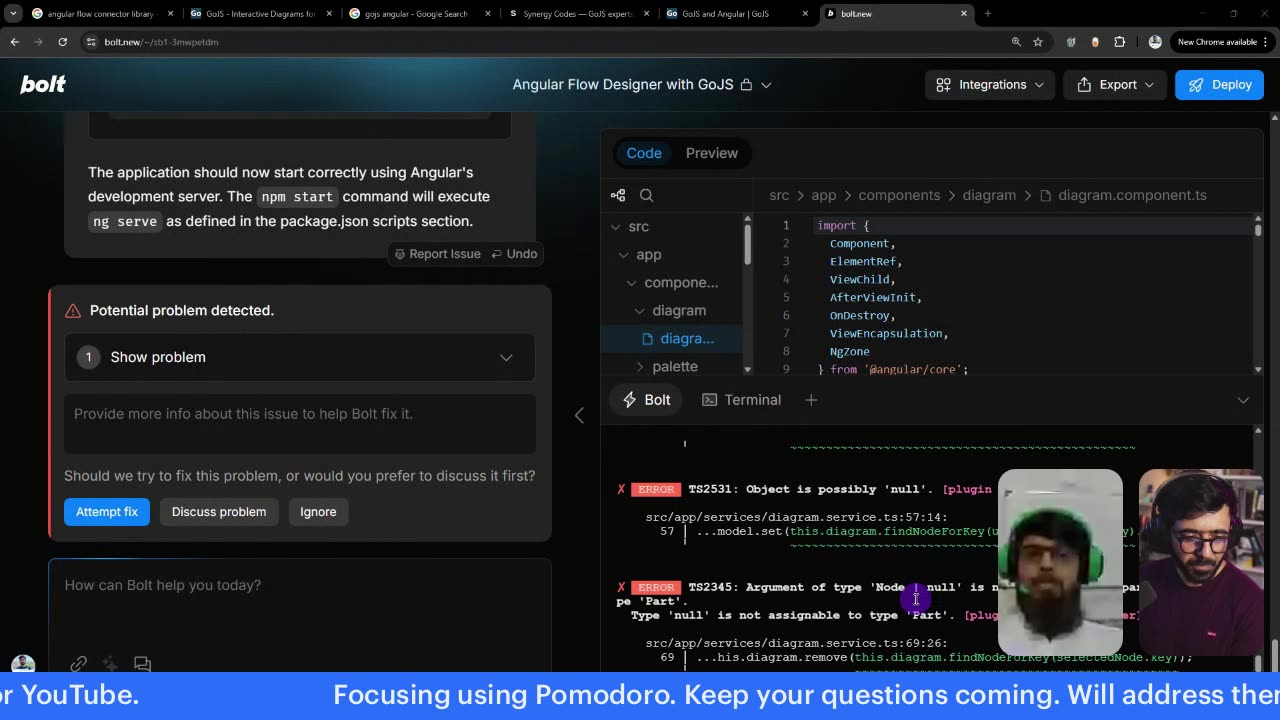Open the tab search dropdown in Chrome
Viewport: 1280px width, 720px height.
click(x=13, y=14)
